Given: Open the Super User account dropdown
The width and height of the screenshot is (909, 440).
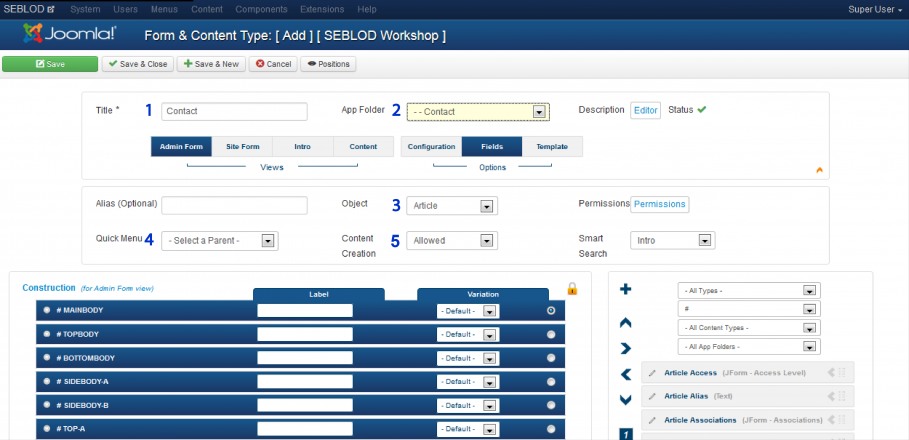Looking at the screenshot, I should pos(875,9).
